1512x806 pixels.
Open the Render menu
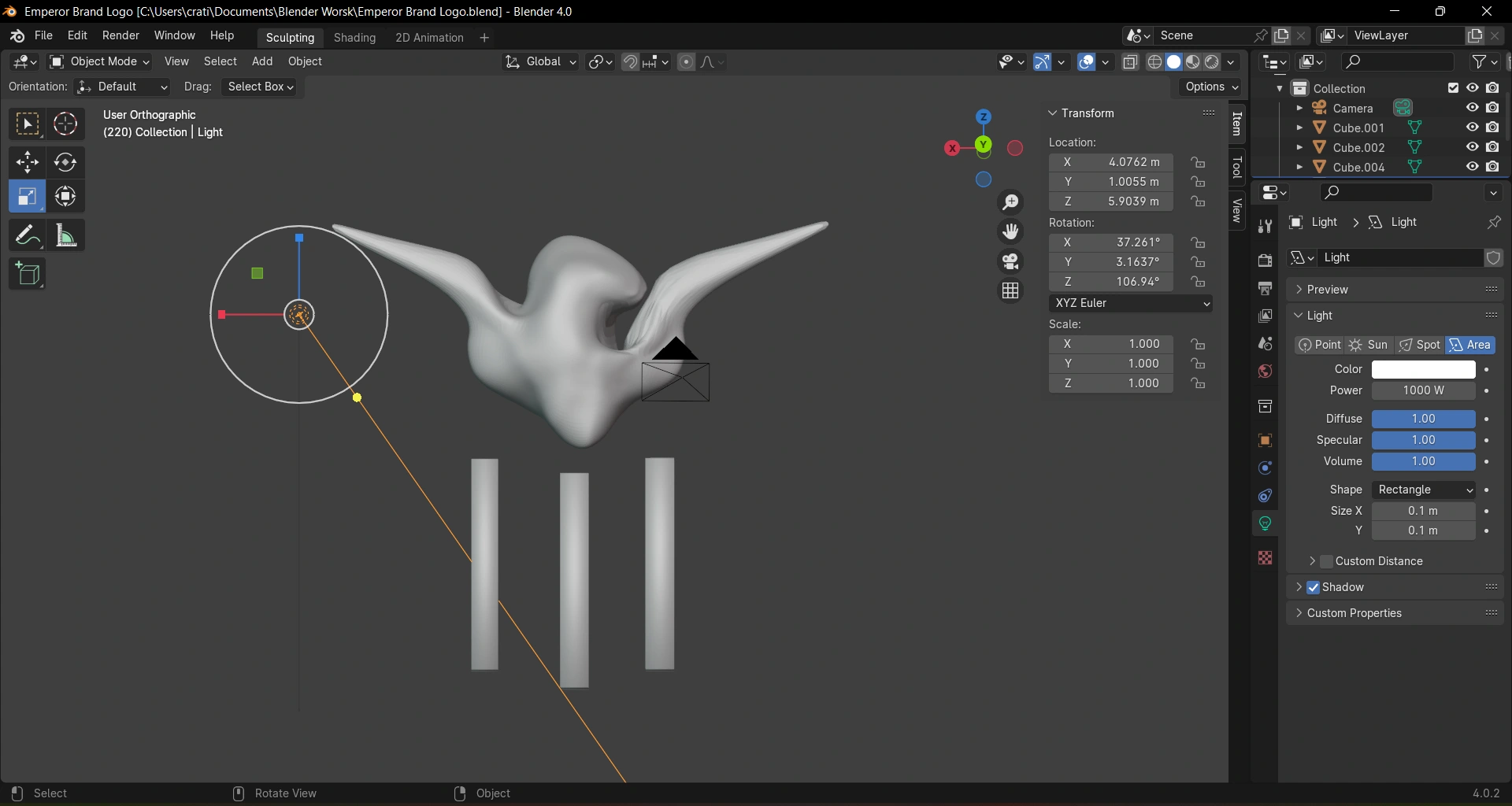pyautogui.click(x=120, y=36)
